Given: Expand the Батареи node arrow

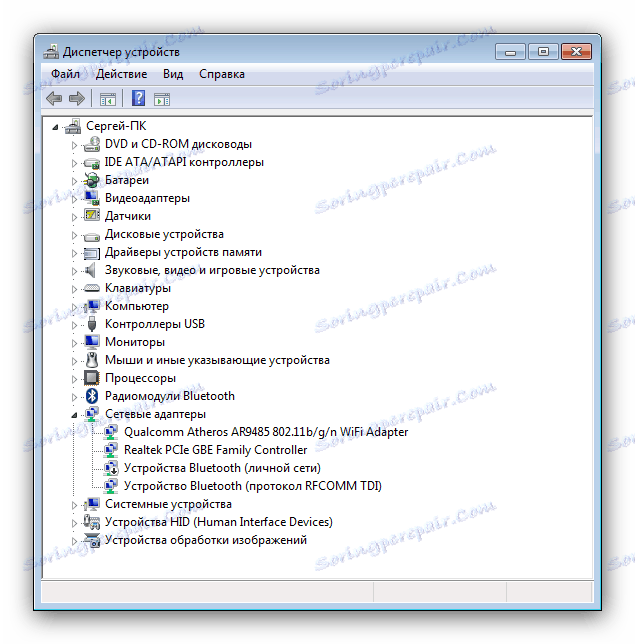Looking at the screenshot, I should coord(74,181).
